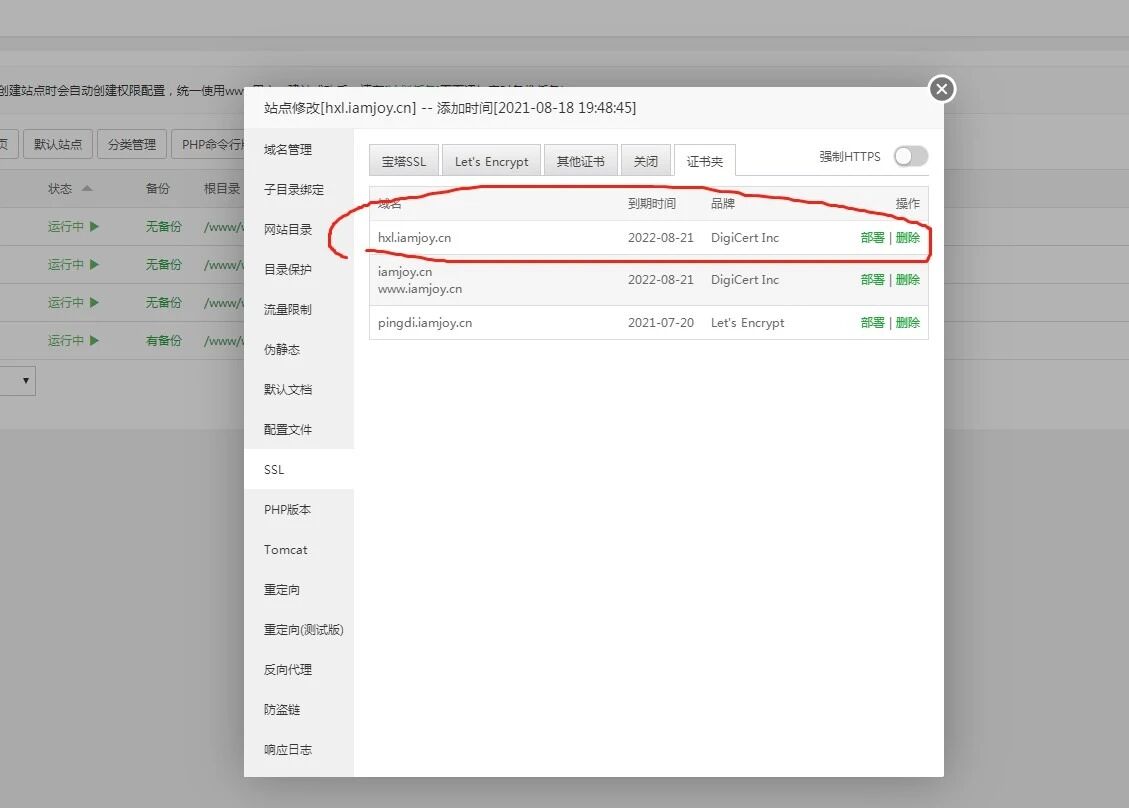Click 有备份 link in last row
Image resolution: width=1129 pixels, height=808 pixels.
[x=163, y=341]
